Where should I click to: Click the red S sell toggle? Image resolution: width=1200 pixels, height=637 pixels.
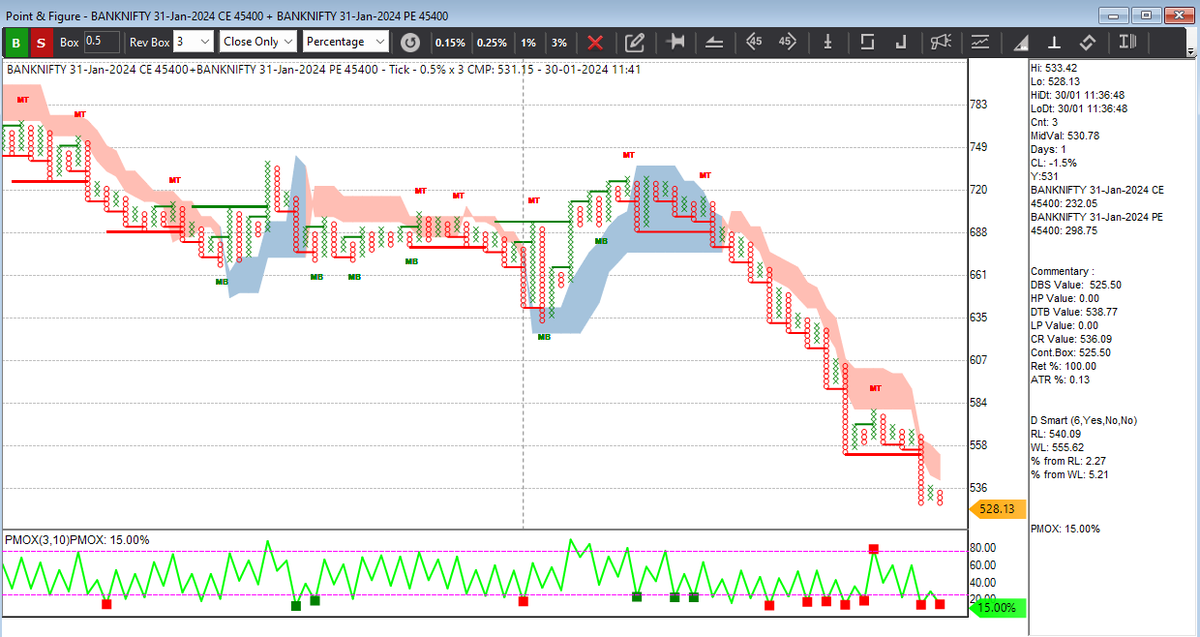[40, 43]
